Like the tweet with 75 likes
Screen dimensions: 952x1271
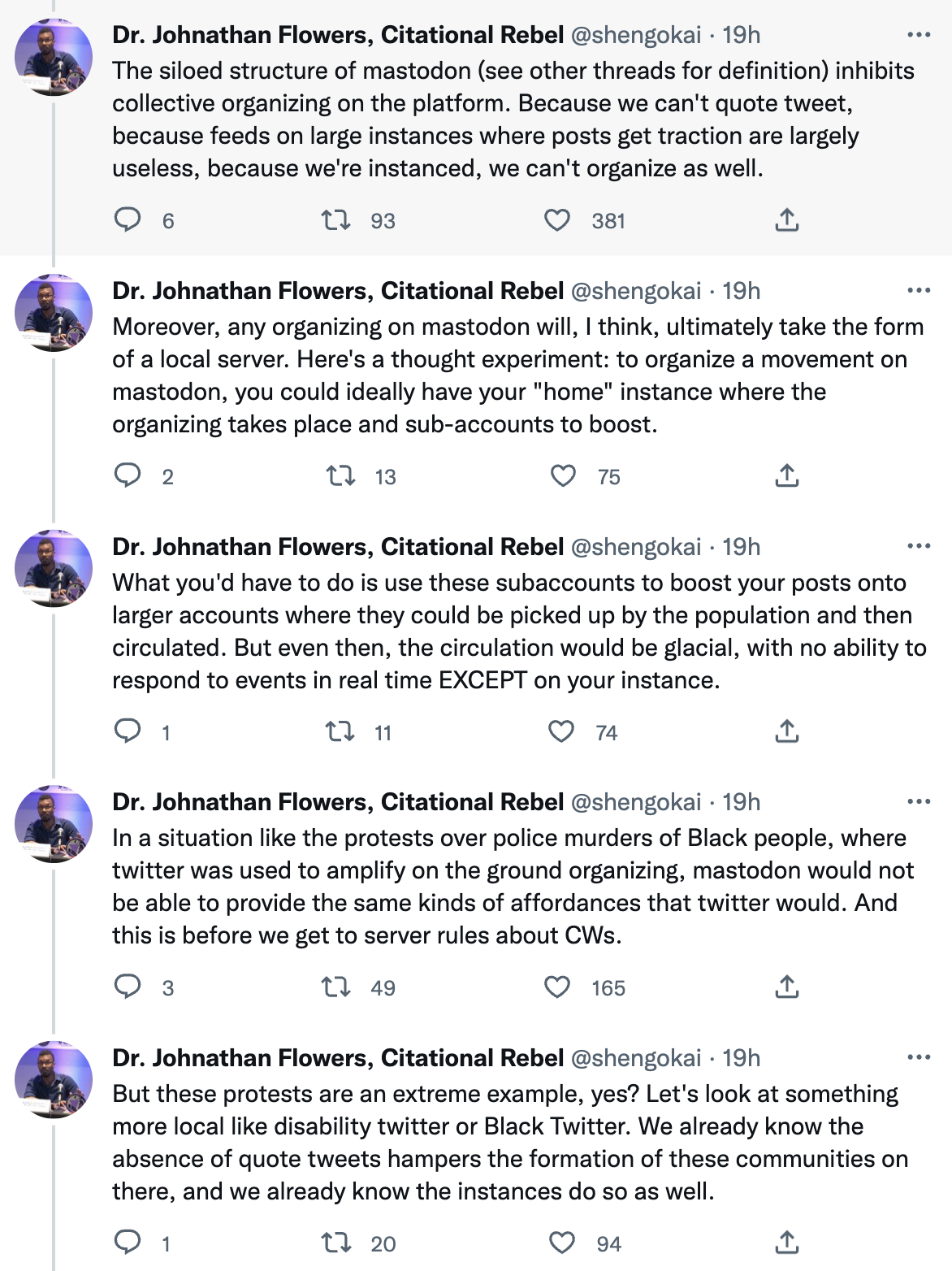pyautogui.click(x=563, y=476)
